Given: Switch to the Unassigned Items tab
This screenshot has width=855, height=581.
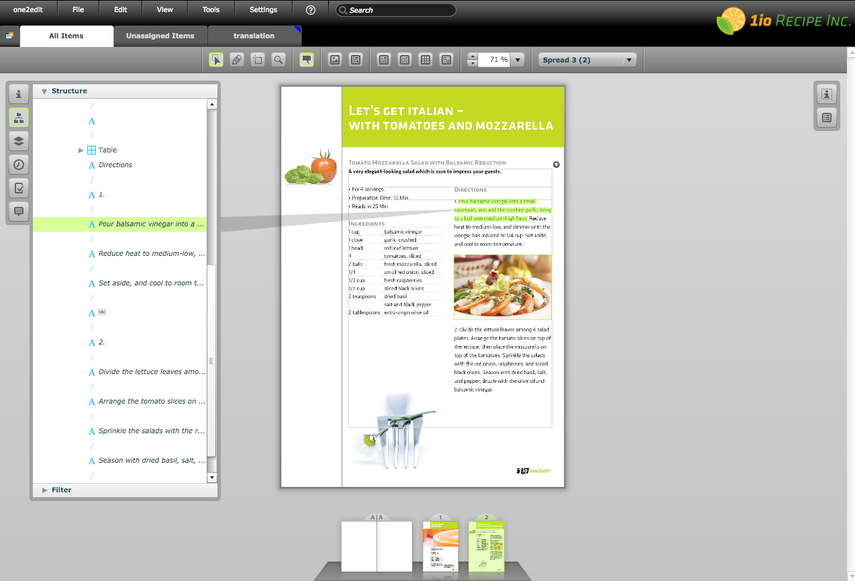Looking at the screenshot, I should tap(160, 36).
